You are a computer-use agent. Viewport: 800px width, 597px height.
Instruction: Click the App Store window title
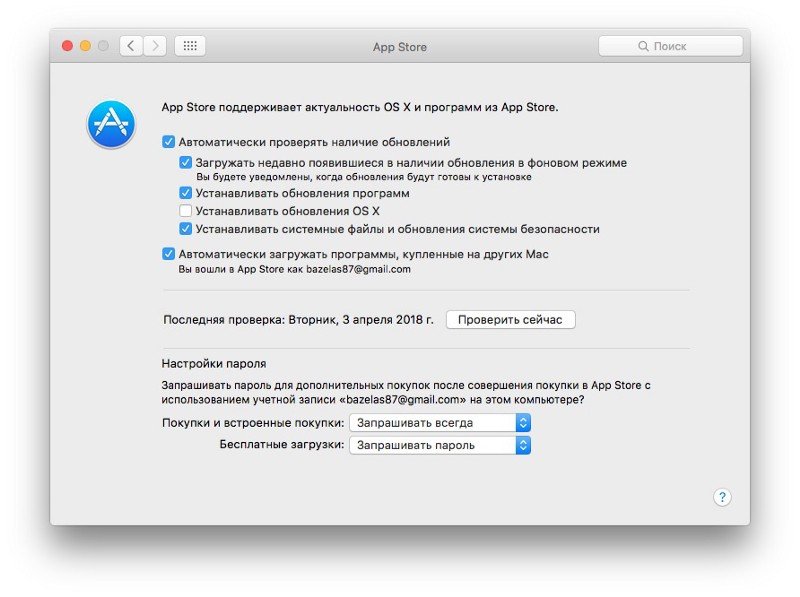click(399, 47)
